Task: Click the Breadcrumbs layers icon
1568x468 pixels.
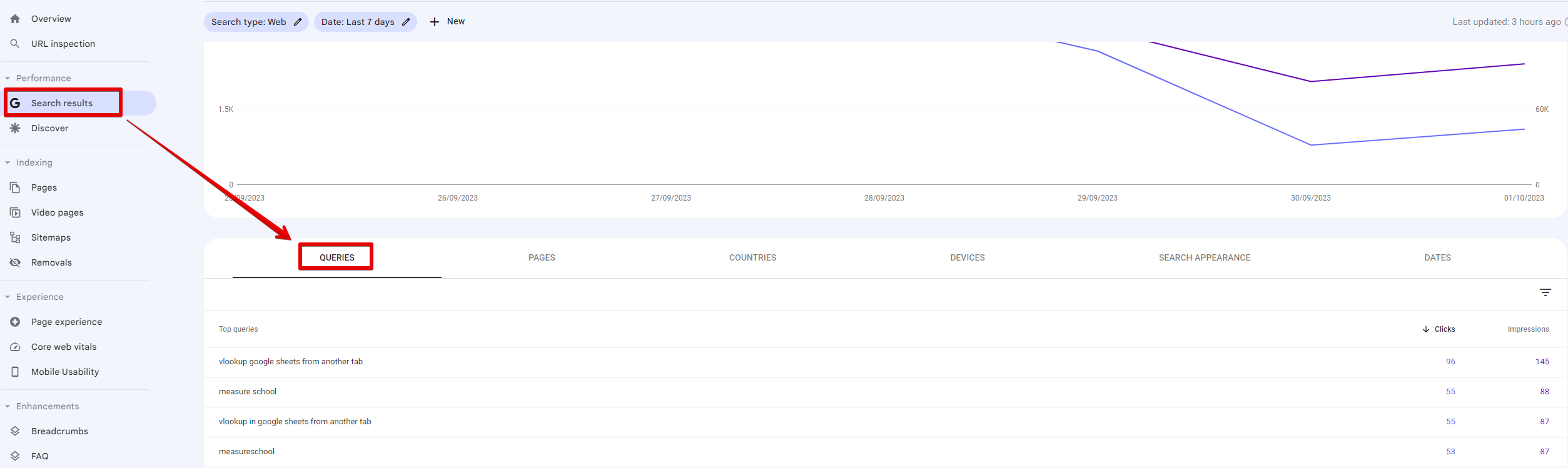Action: pyautogui.click(x=15, y=431)
